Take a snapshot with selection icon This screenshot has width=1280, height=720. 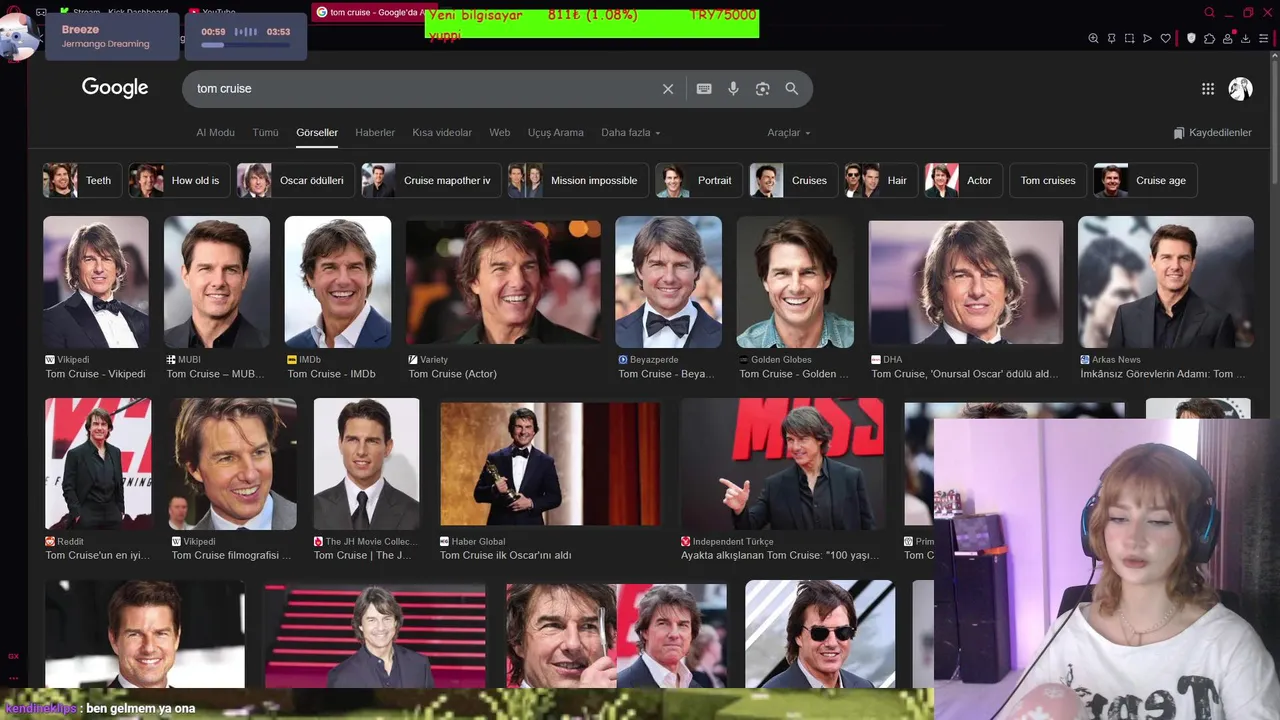point(1129,38)
